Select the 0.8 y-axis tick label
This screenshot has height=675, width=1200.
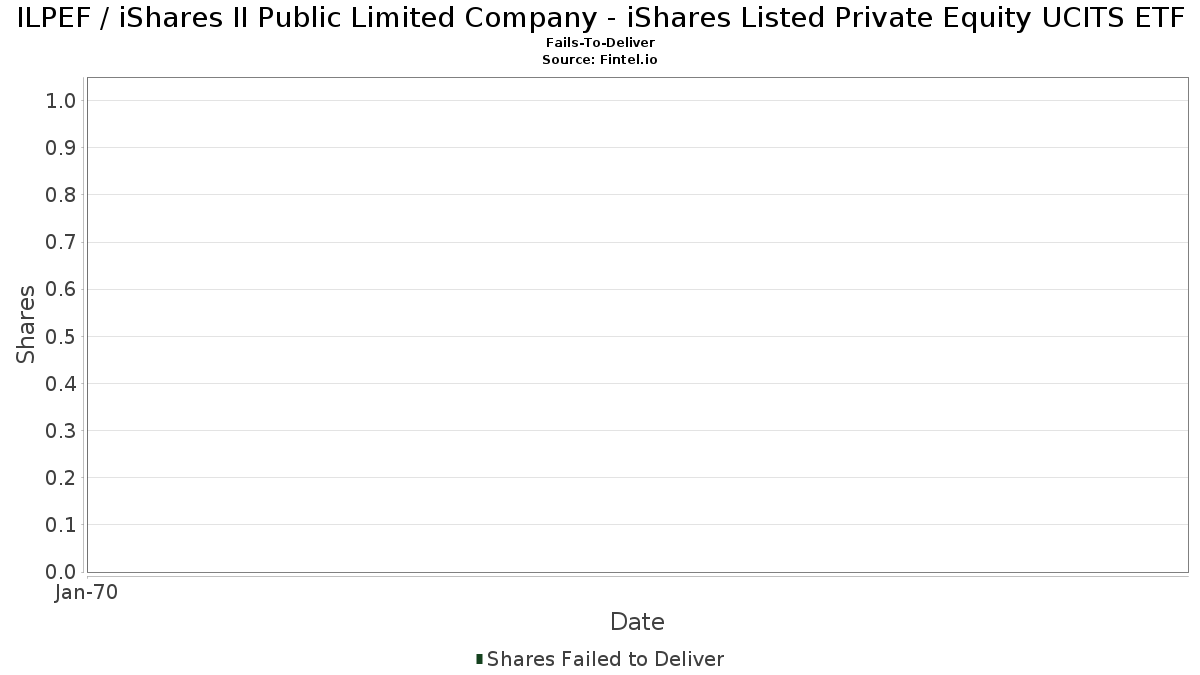point(61,195)
